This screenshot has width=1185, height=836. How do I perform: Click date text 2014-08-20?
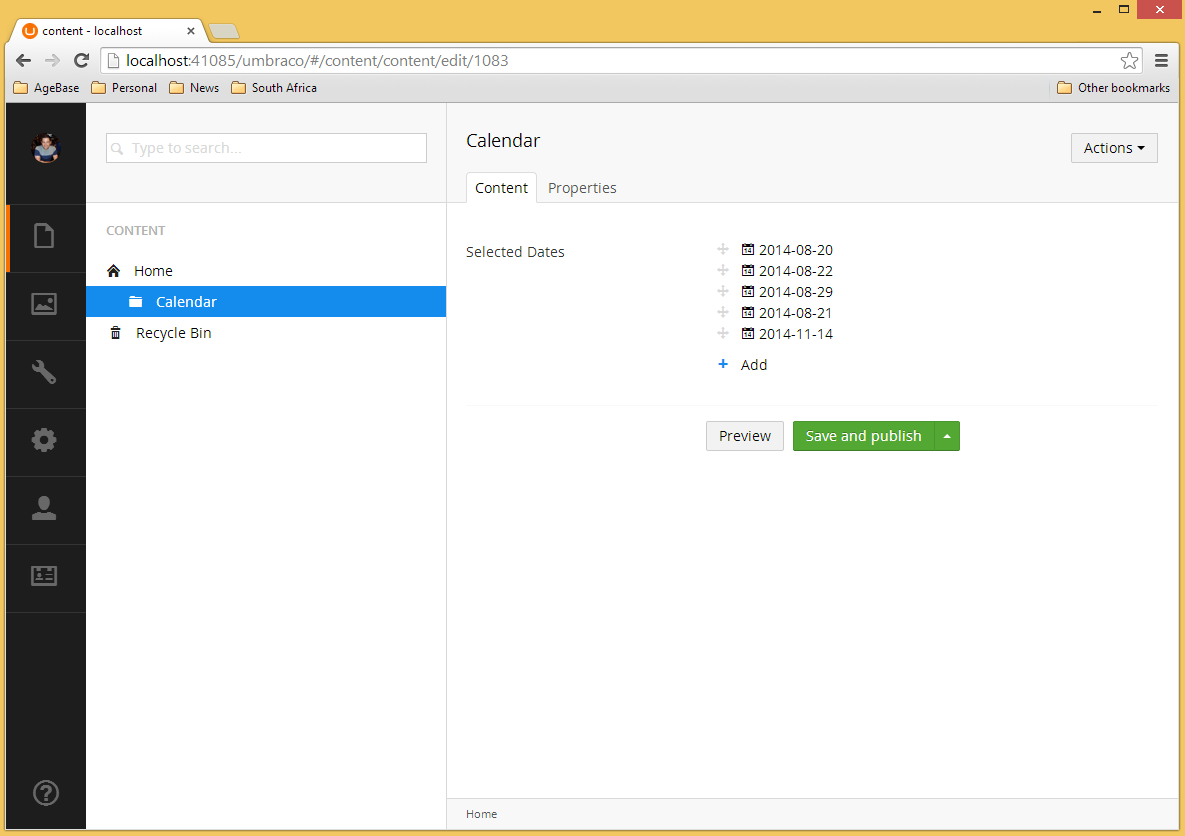pos(796,250)
